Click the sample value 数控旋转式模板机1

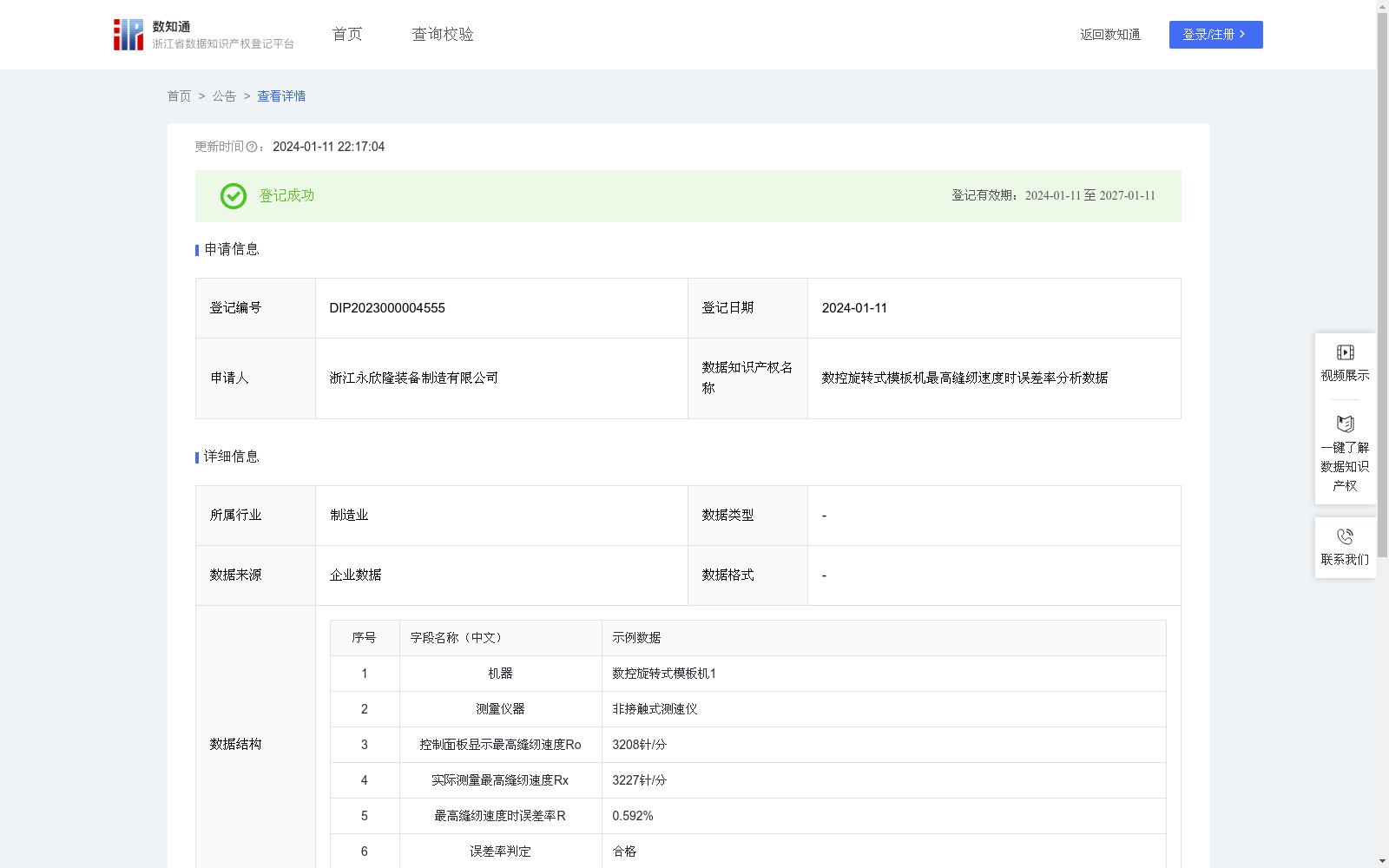(664, 674)
